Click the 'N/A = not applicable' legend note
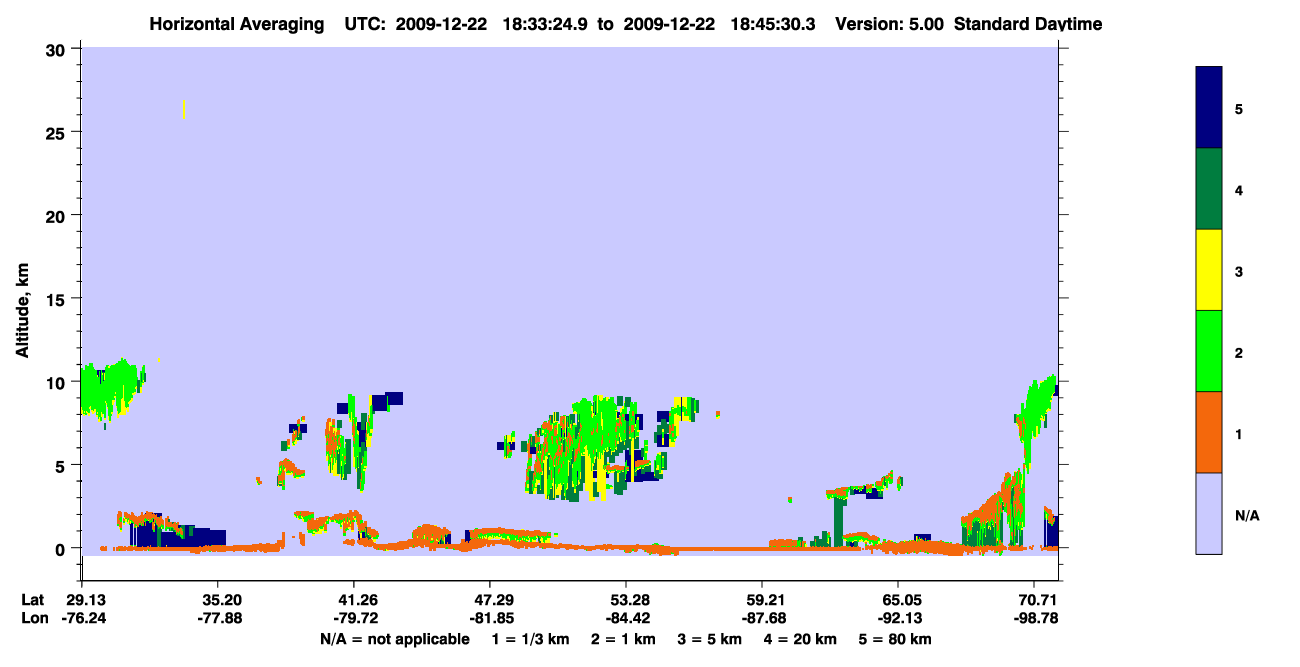Image resolution: width=1300 pixels, height=667 pixels. [x=394, y=639]
